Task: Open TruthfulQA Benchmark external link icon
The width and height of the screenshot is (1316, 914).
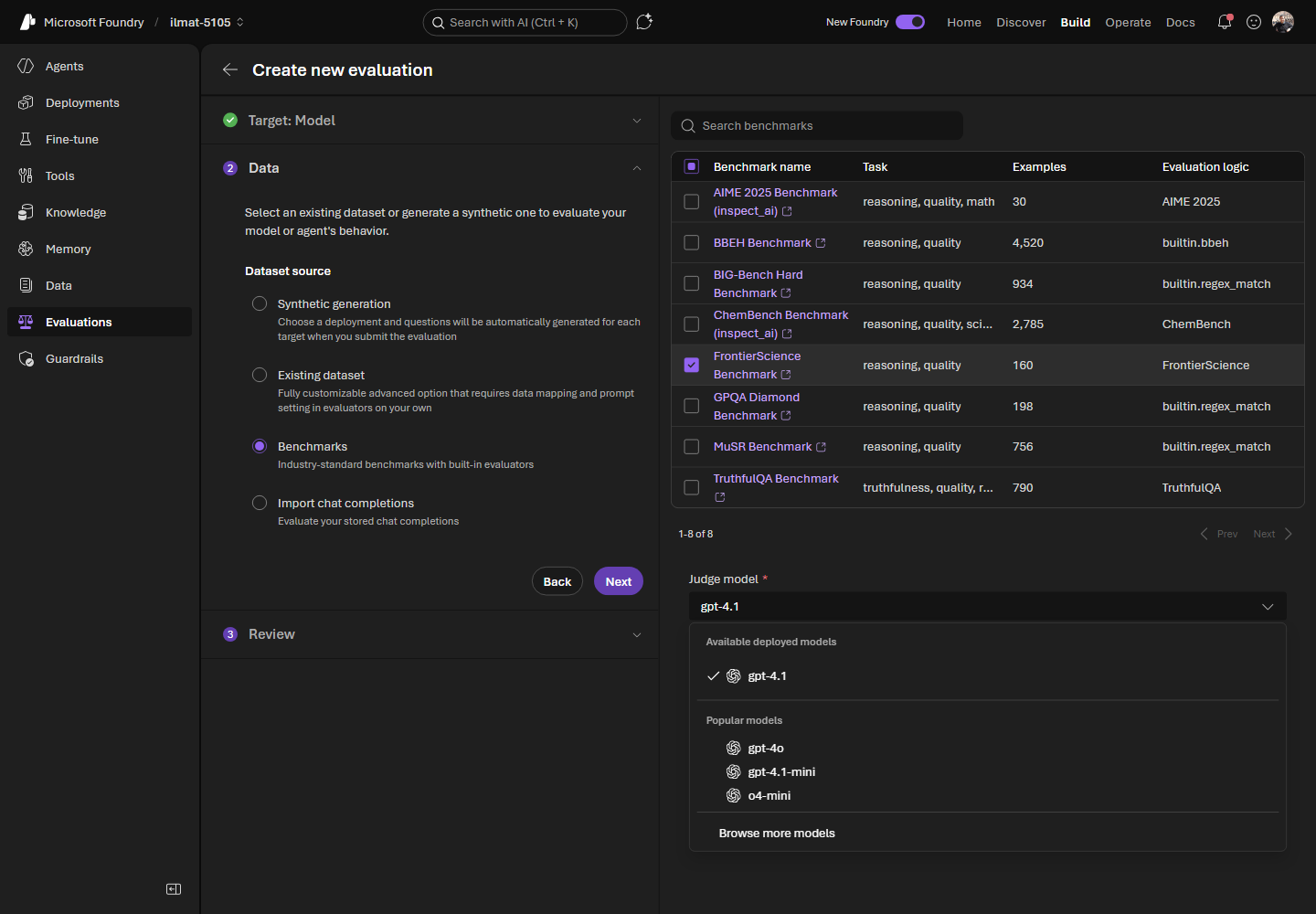Action: tap(720, 497)
